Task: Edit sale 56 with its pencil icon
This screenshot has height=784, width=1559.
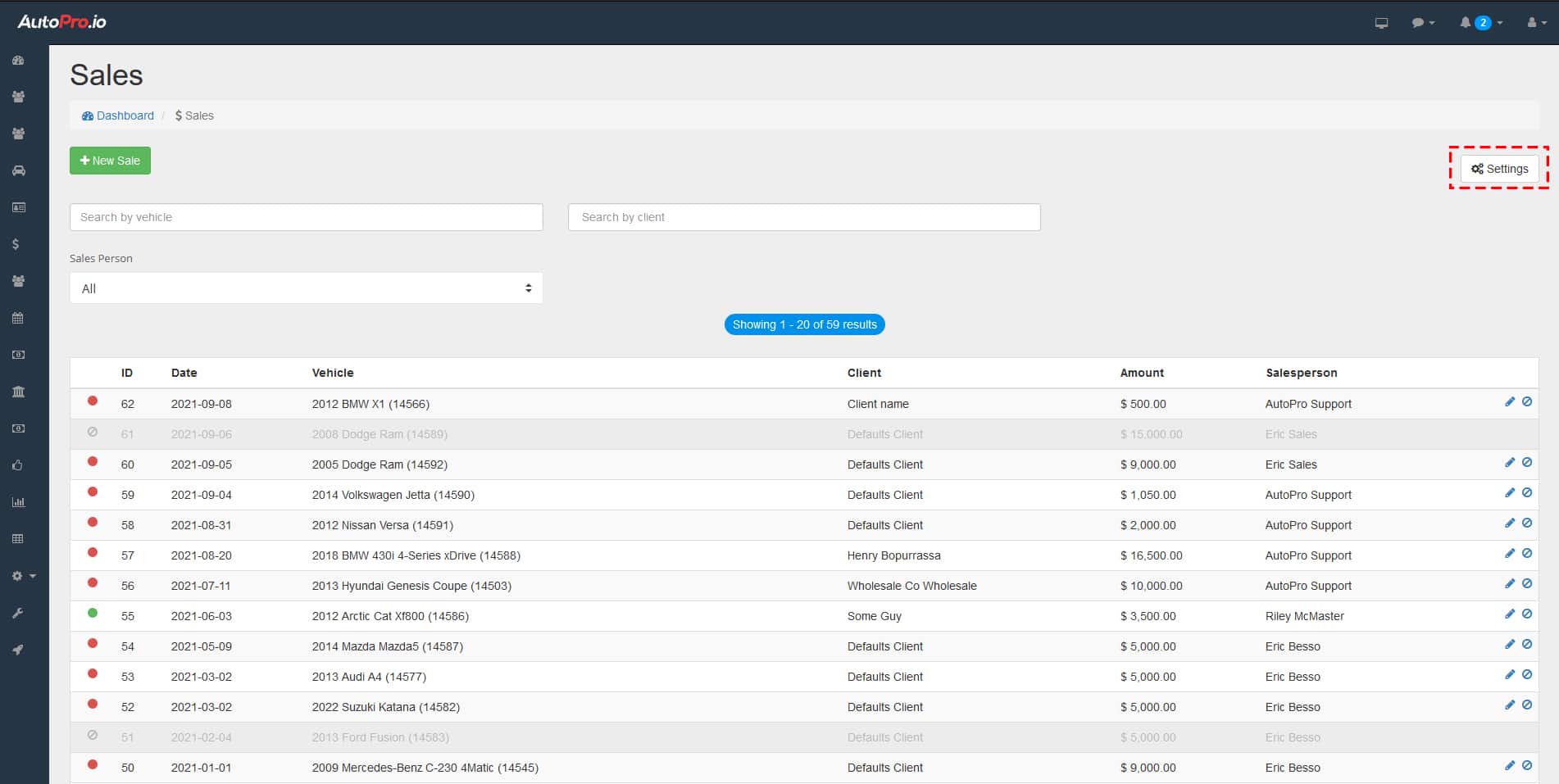Action: tap(1510, 584)
